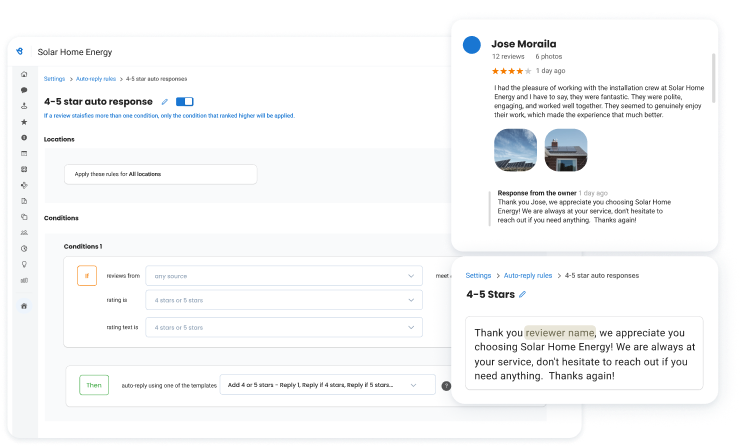This screenshot has width=742, height=447.
Task: Click the 'Apply these rules for All locations' field
Action: pos(160,174)
